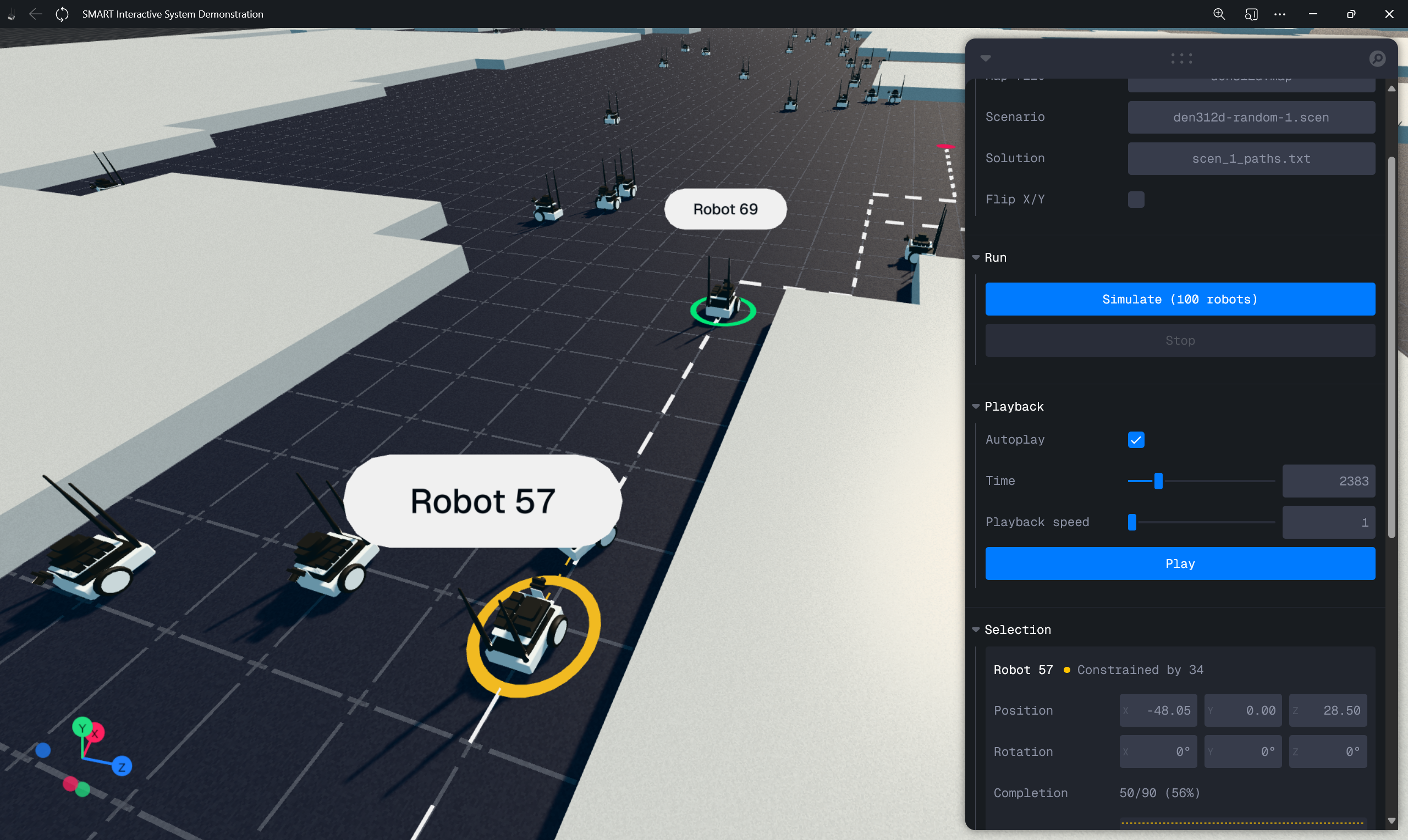Click the green Y axis gizmo handle
1408x840 pixels.
tap(82, 727)
